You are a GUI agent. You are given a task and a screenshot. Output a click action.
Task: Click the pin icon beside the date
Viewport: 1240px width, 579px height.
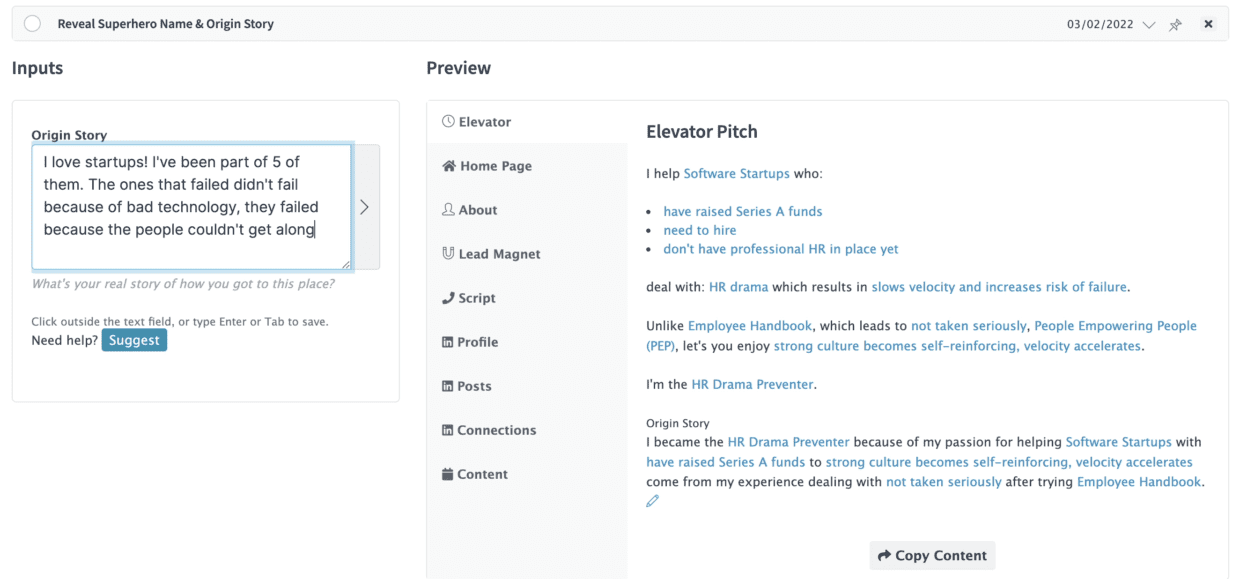tap(1176, 24)
